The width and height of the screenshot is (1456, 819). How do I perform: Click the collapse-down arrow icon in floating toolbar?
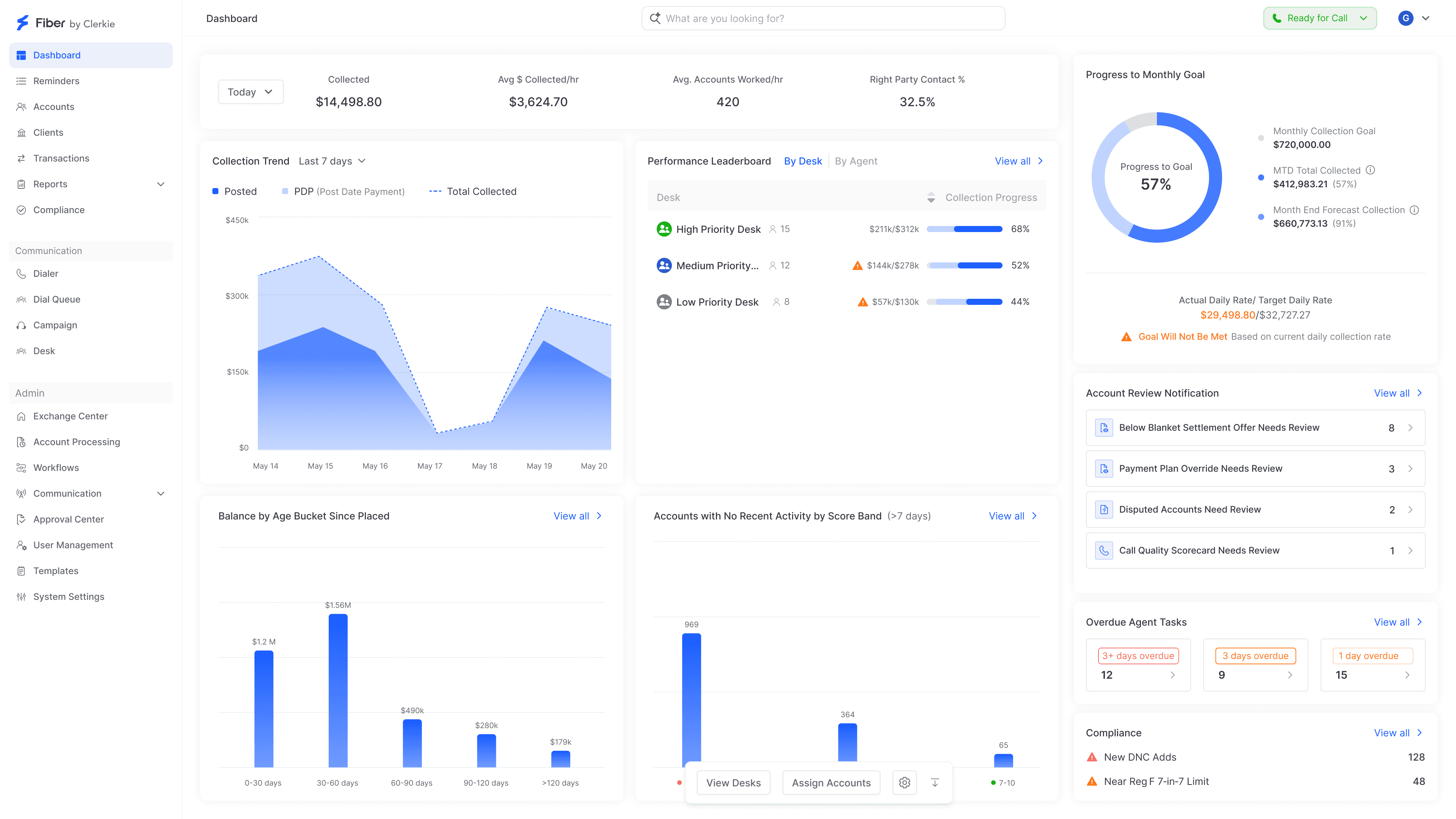pos(935,783)
